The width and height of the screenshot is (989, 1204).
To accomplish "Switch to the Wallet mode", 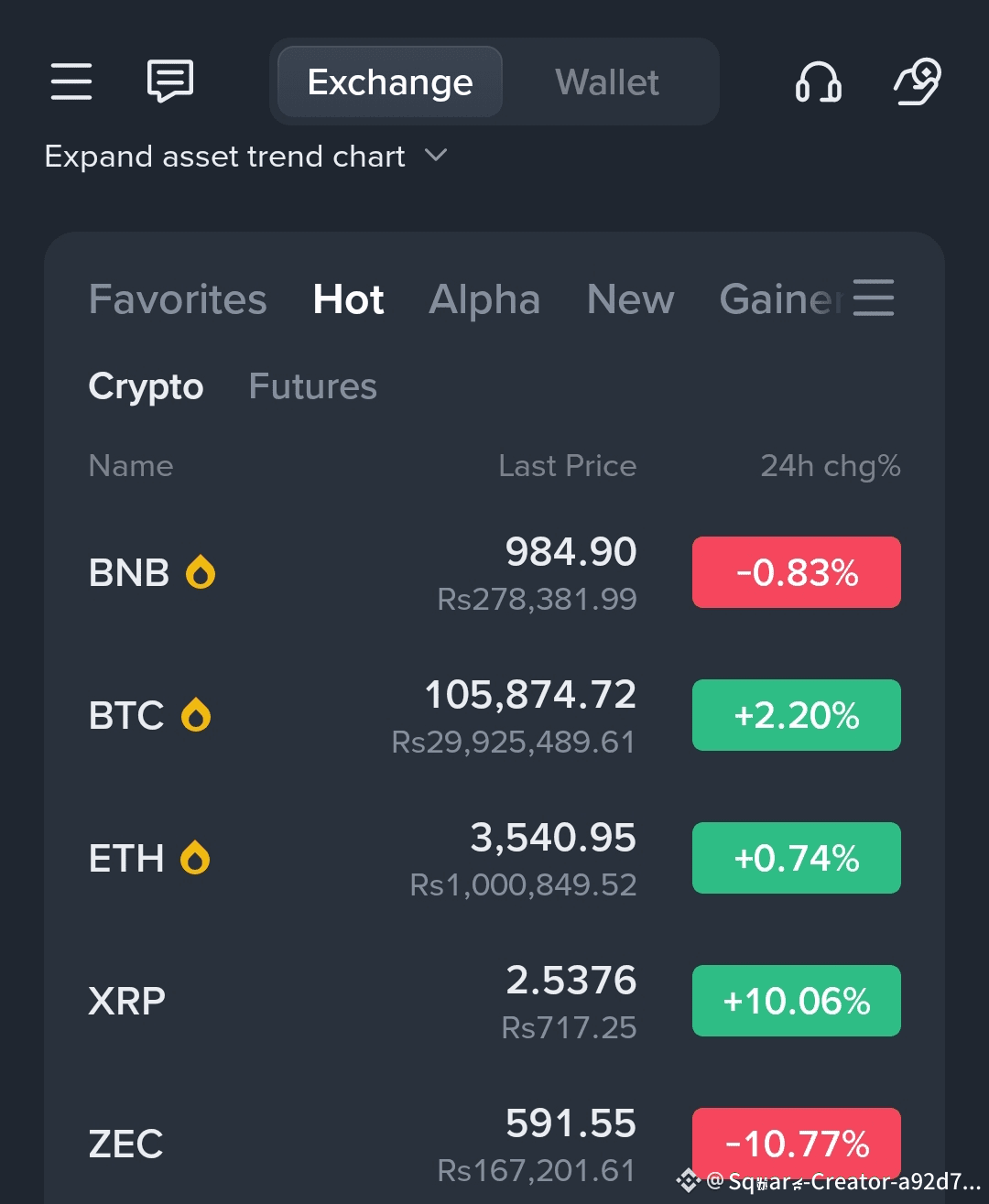I will (x=606, y=82).
